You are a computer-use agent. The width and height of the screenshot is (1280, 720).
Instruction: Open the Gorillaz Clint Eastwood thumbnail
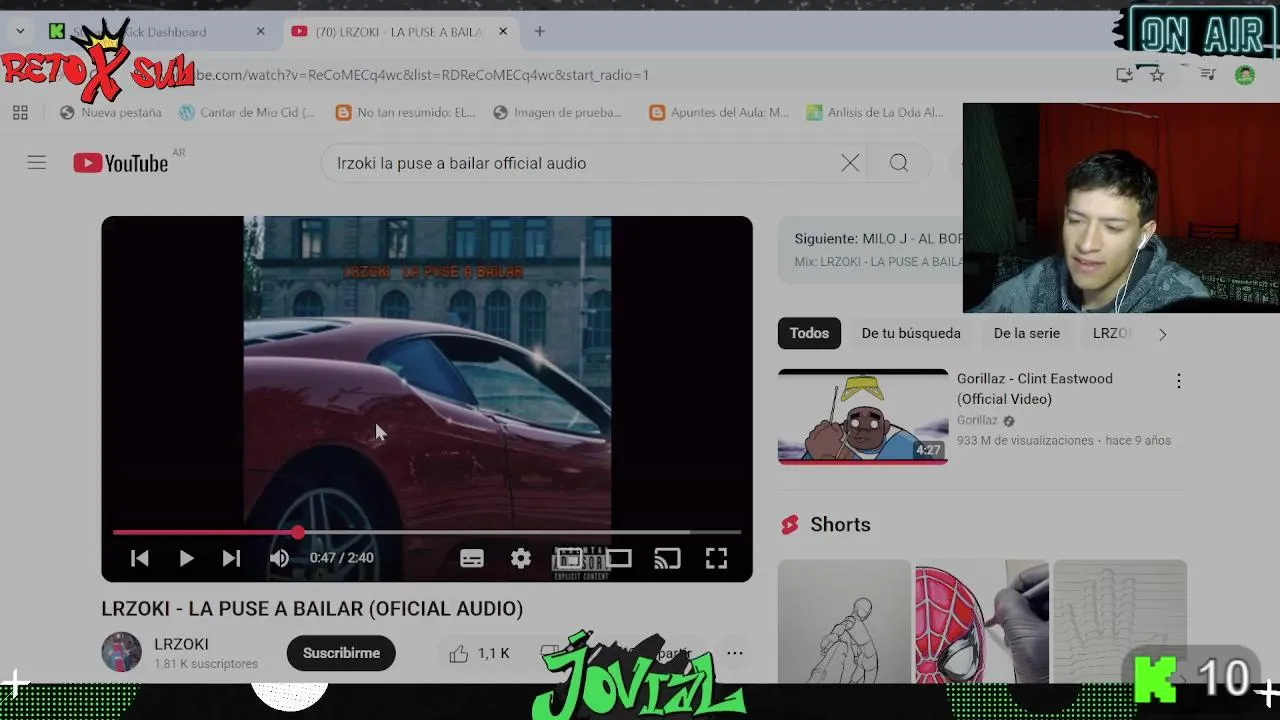863,417
